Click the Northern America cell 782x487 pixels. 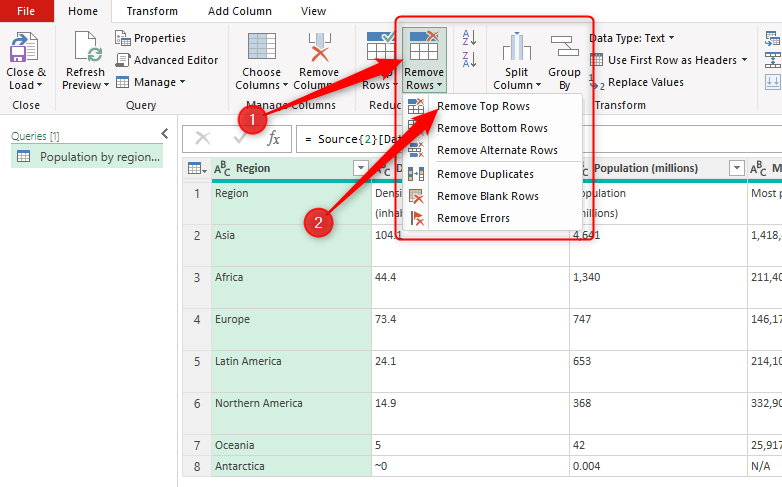click(x=291, y=413)
